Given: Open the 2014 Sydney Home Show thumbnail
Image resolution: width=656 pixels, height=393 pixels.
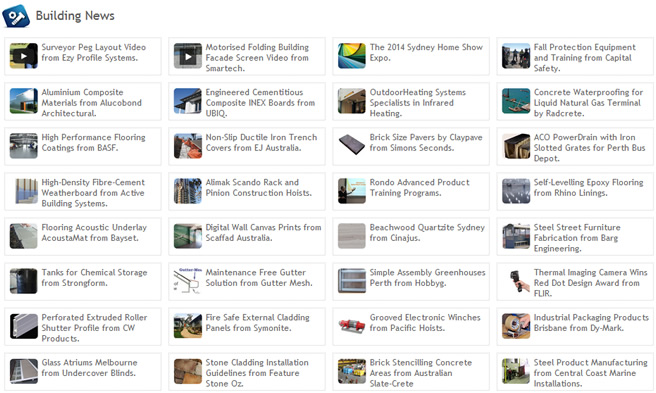Looking at the screenshot, I should (x=352, y=56).
